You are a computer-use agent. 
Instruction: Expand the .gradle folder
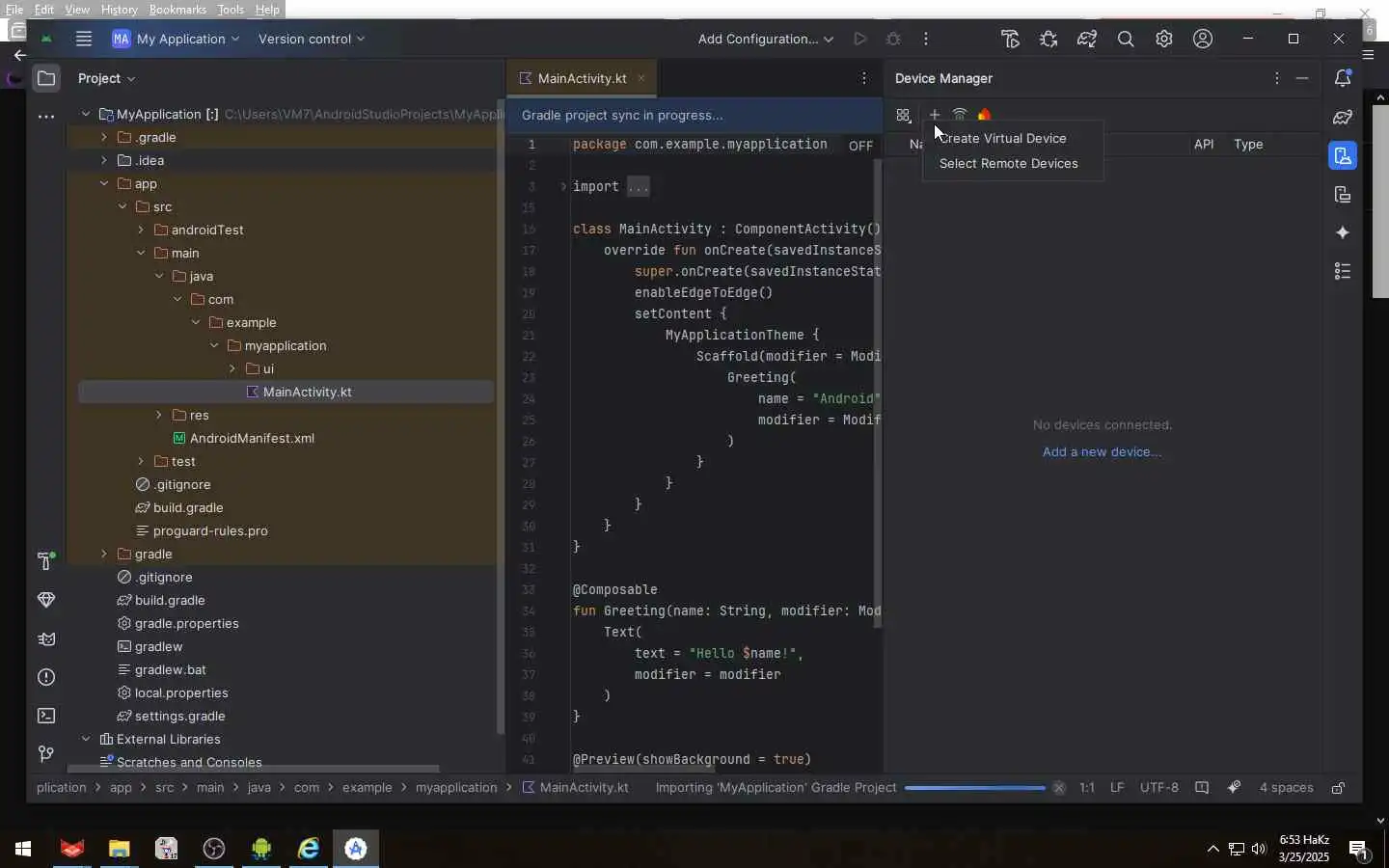[x=104, y=138]
